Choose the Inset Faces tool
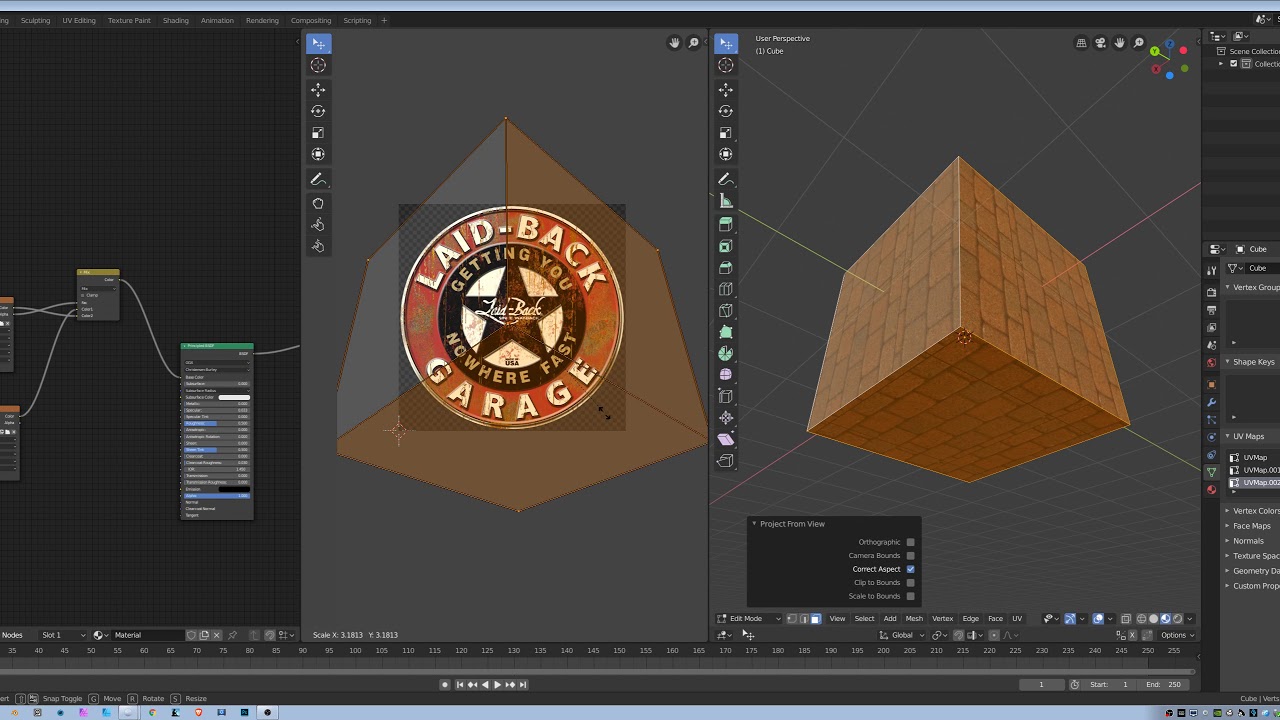The width and height of the screenshot is (1280, 720). [726, 246]
